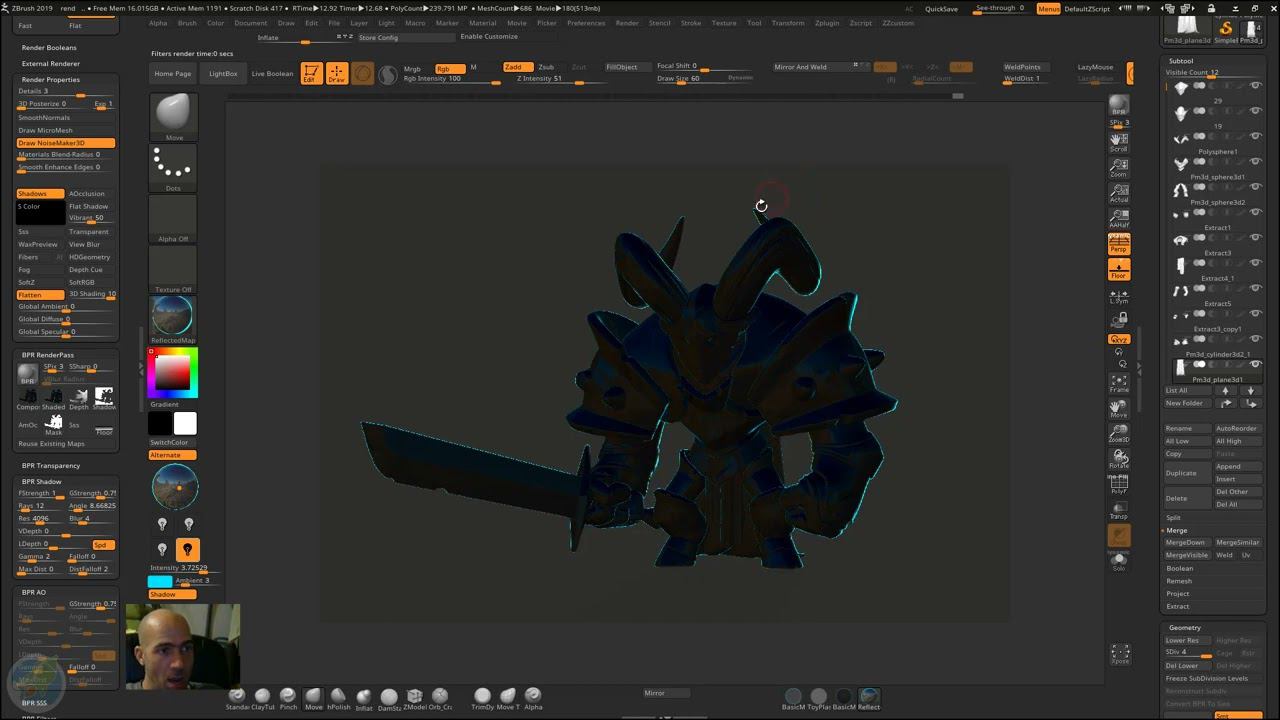The height and width of the screenshot is (720, 1280).
Task: Collapse the Geometry panel header
Action: coord(1185,627)
